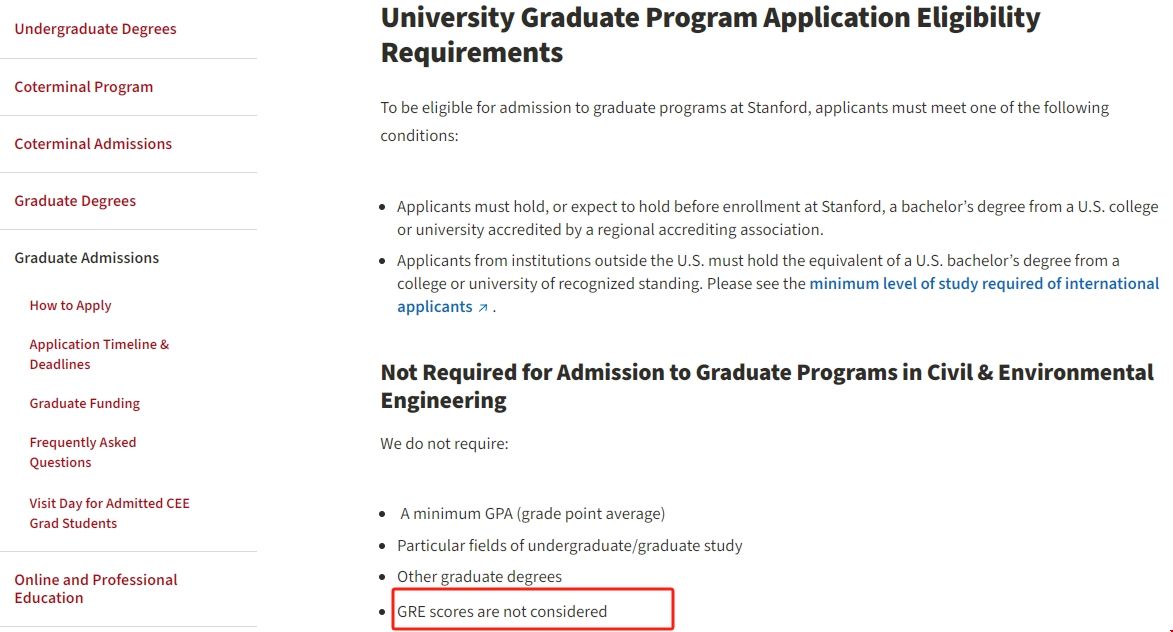Click the Other graduate degrees bullet text
Viewport: 1173px width, 632px height.
click(479, 577)
